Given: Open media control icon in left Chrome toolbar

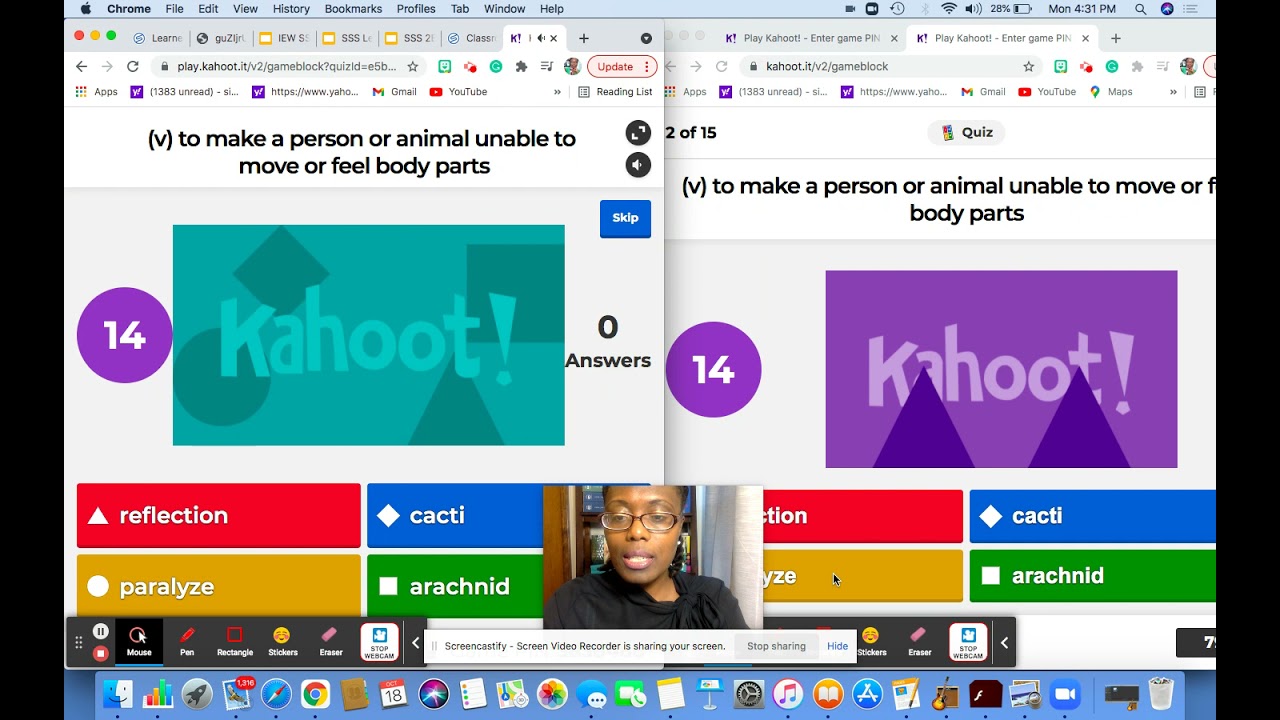Looking at the screenshot, I should click(x=546, y=66).
